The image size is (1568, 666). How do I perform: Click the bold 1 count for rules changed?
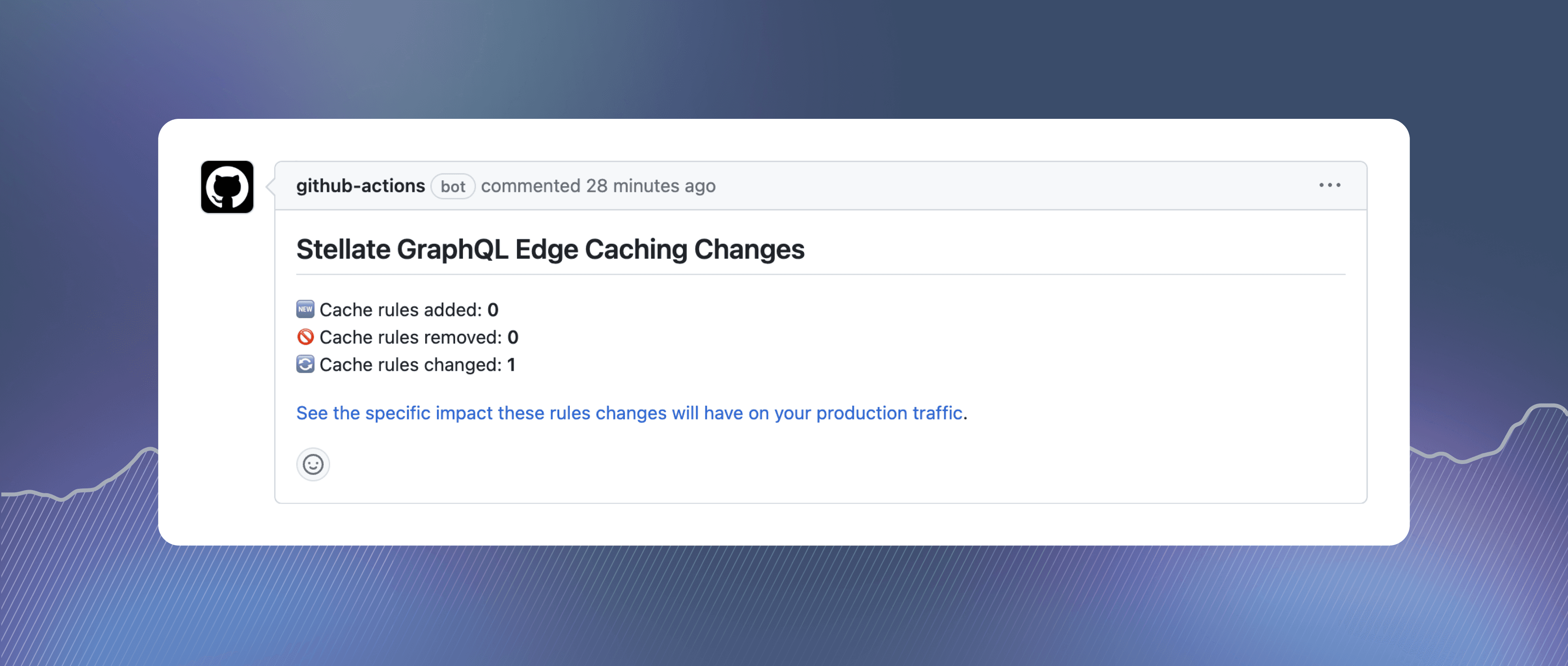pyautogui.click(x=511, y=364)
